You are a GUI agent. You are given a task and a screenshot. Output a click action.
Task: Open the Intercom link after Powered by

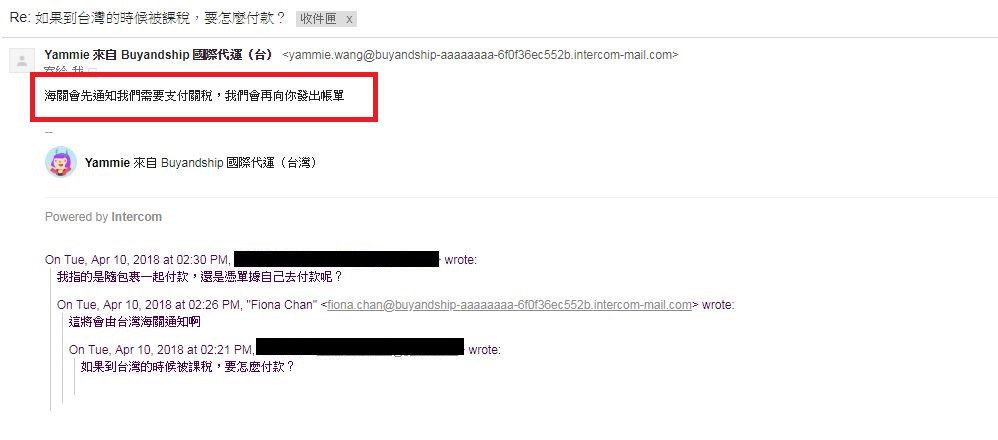click(136, 217)
